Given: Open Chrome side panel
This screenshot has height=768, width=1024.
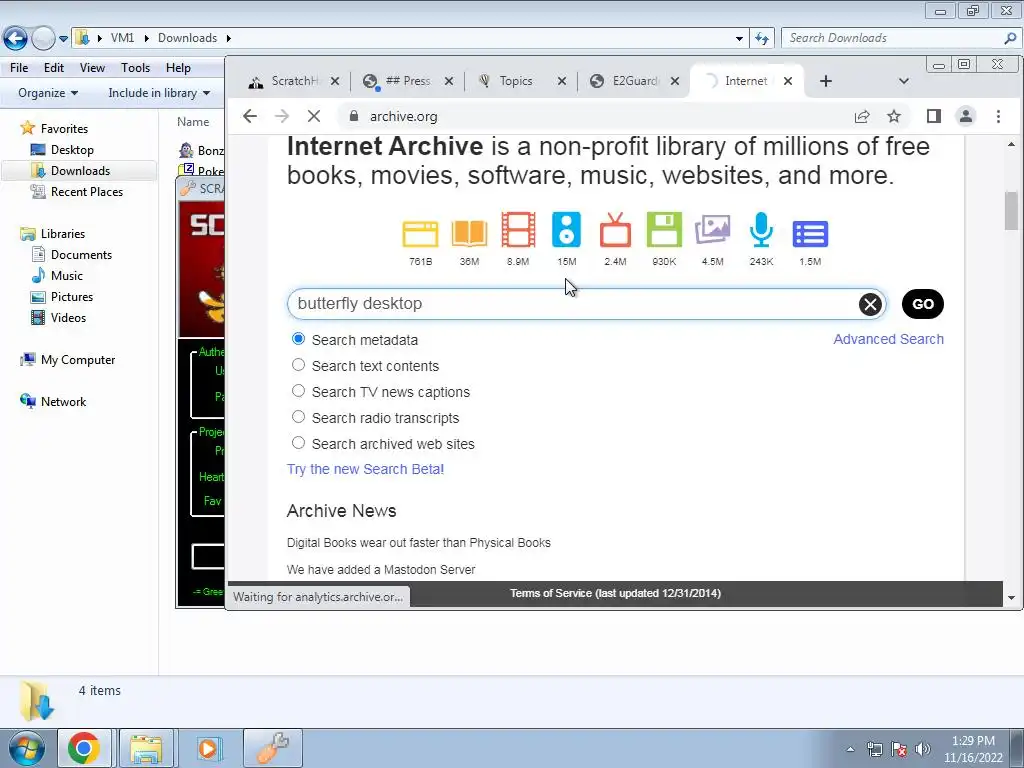Looking at the screenshot, I should point(933,116).
